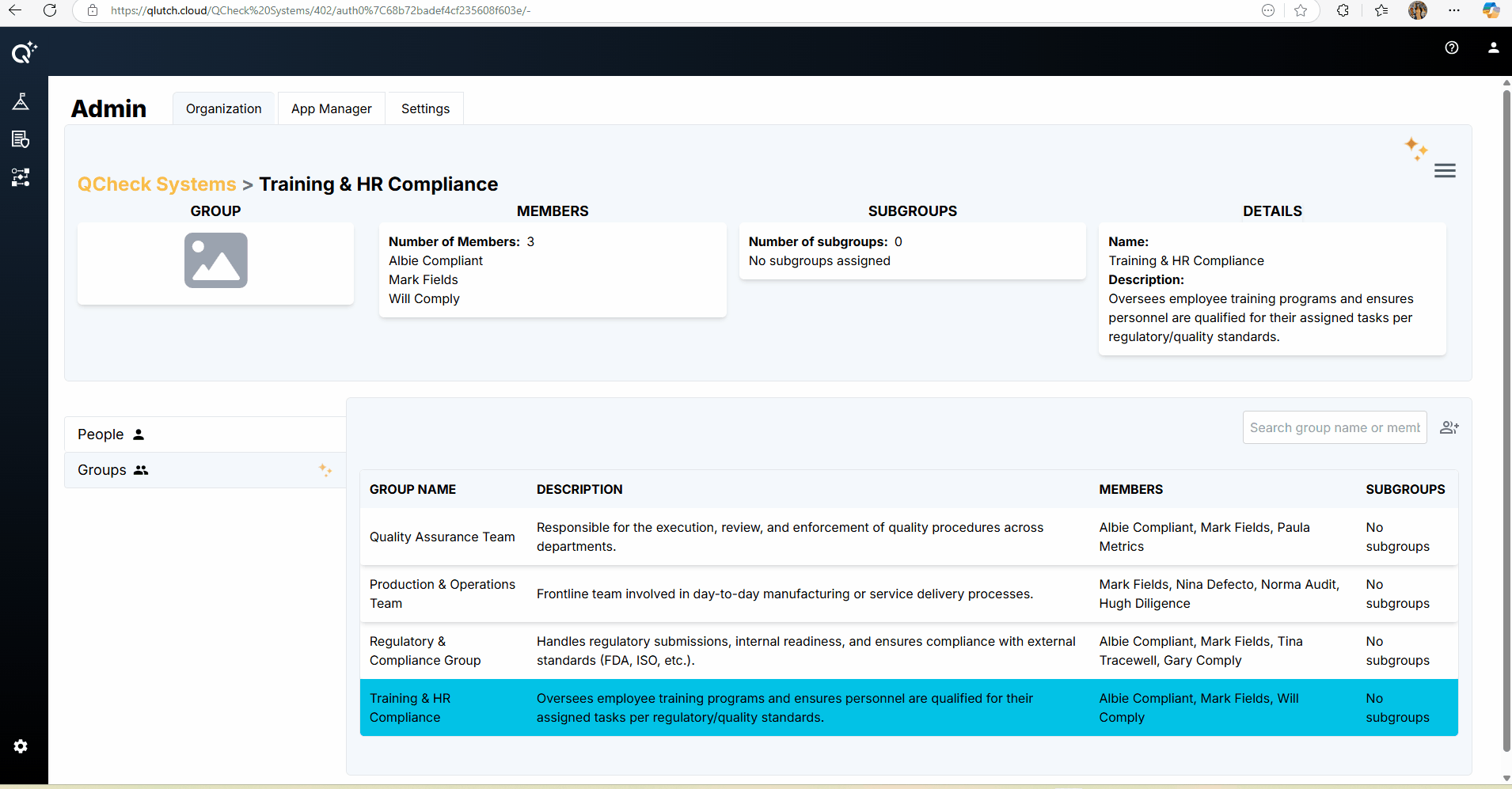
Task: Select People in the left panel
Action: click(x=101, y=434)
